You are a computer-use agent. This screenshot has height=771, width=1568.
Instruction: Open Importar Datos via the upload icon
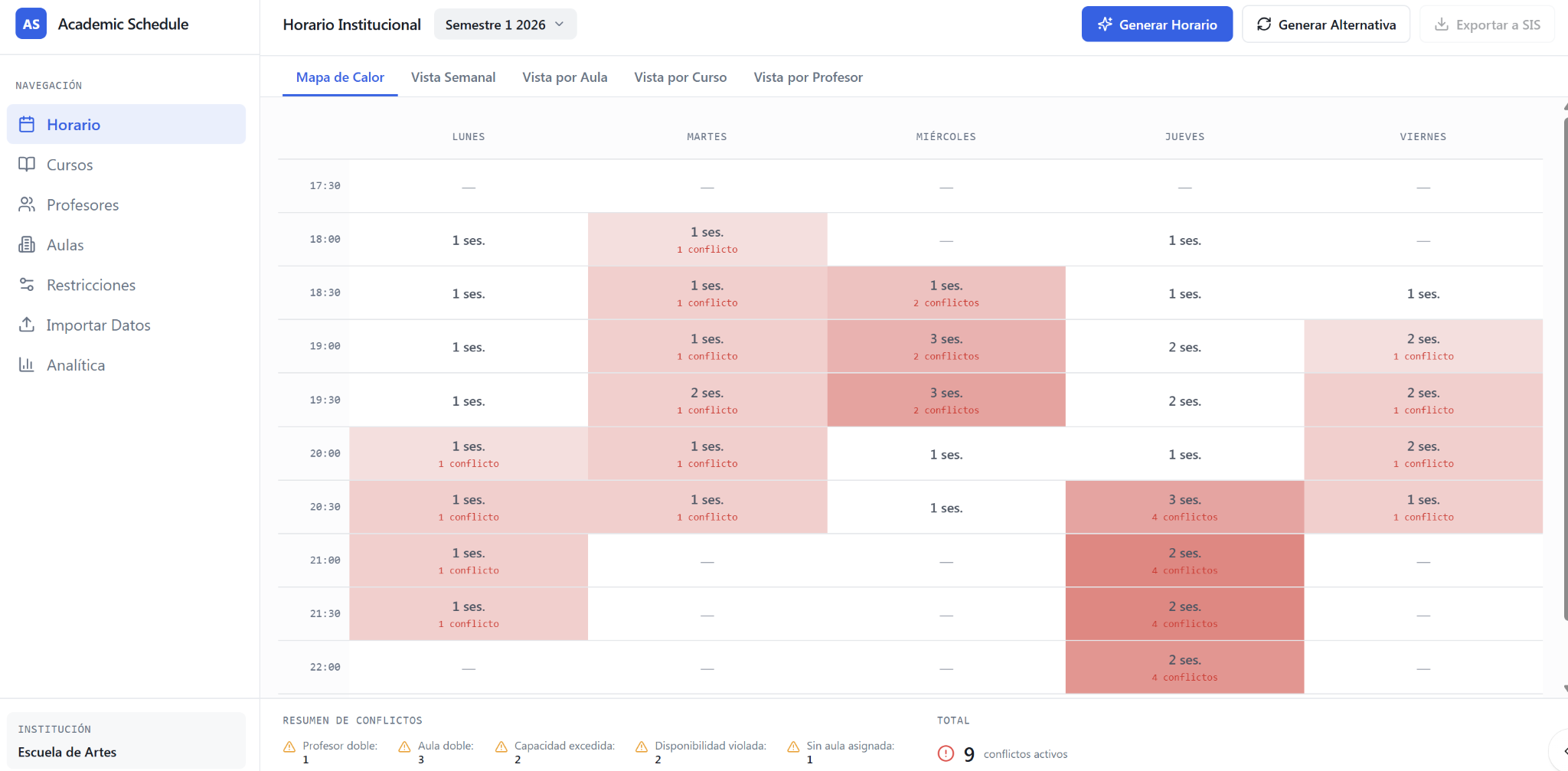[27, 325]
